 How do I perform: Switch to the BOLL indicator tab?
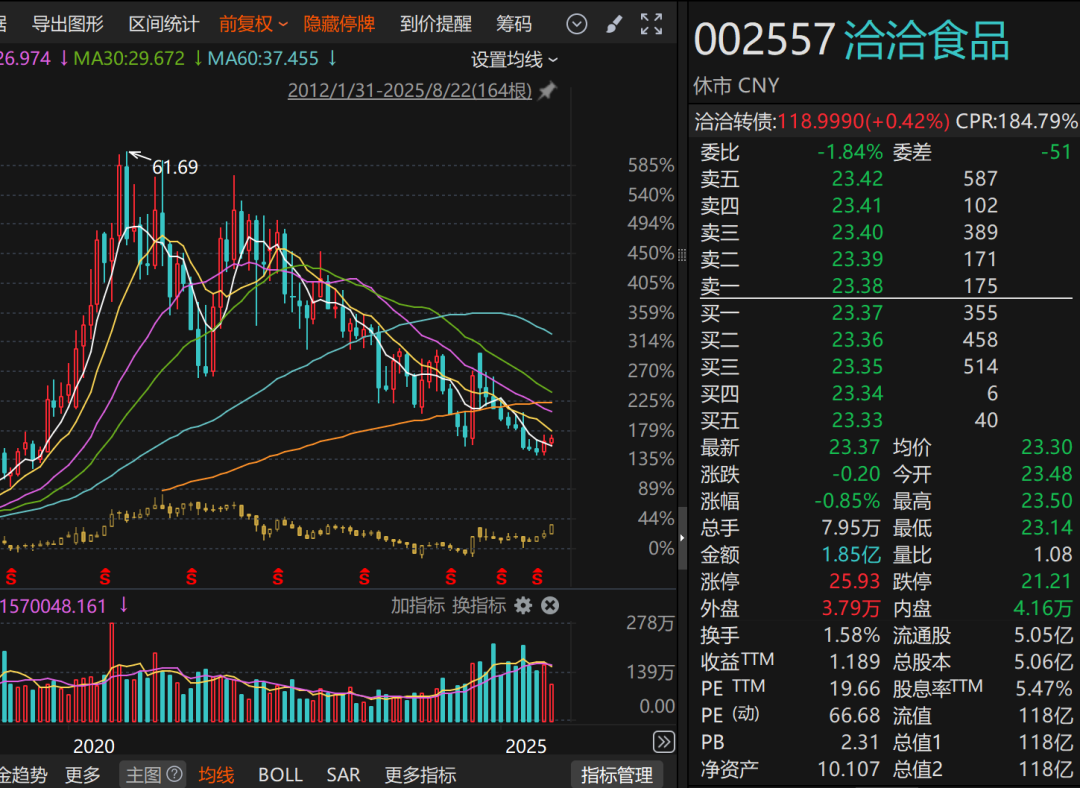coord(280,775)
